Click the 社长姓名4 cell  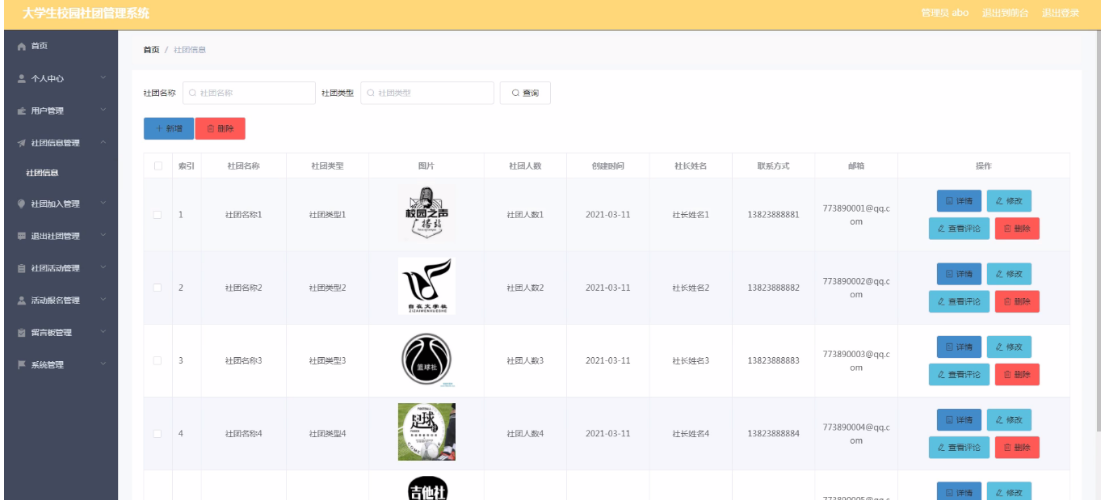point(691,434)
